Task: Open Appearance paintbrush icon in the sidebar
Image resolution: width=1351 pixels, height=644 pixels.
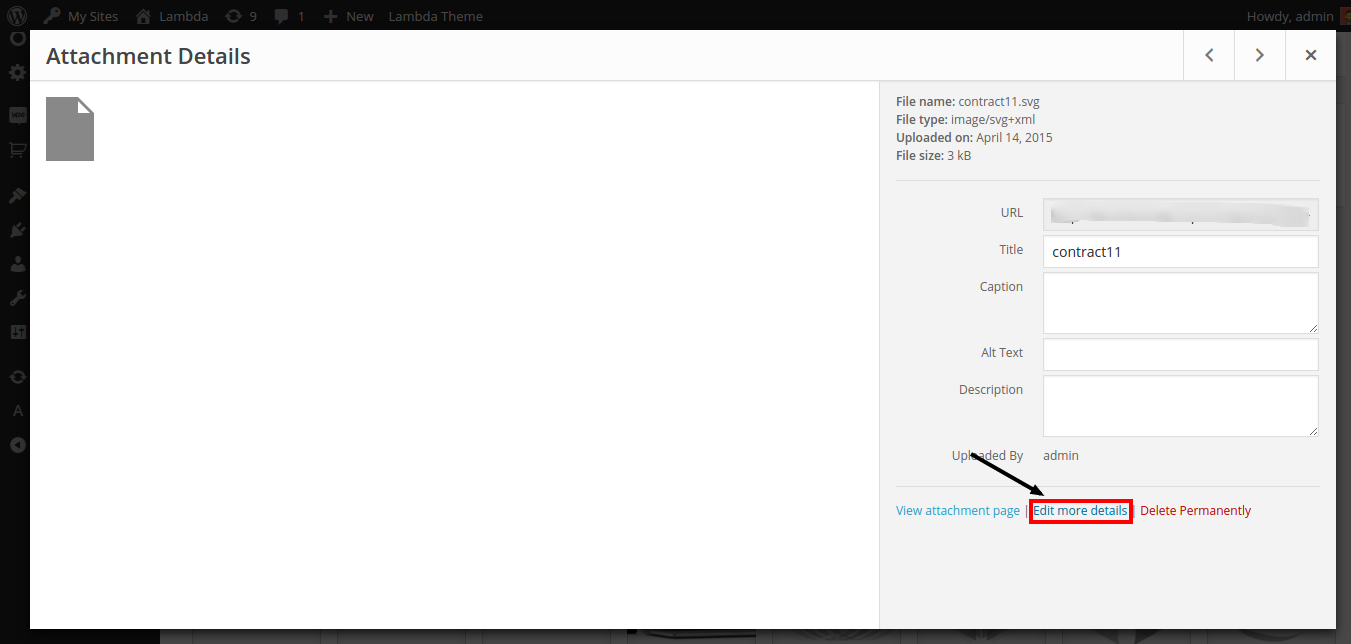Action: pos(17,196)
